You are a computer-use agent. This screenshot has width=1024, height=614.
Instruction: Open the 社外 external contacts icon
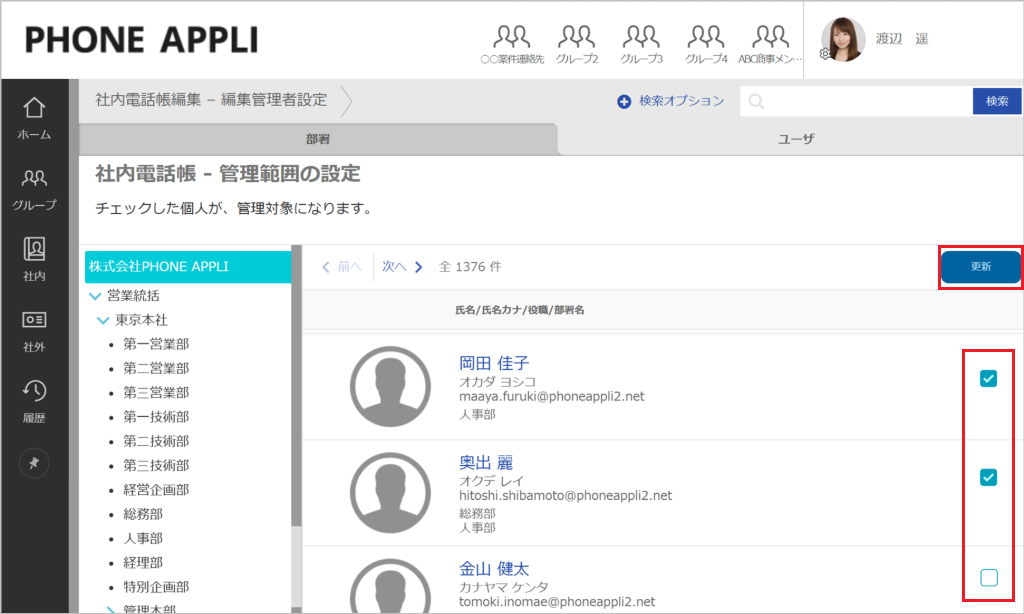34,330
